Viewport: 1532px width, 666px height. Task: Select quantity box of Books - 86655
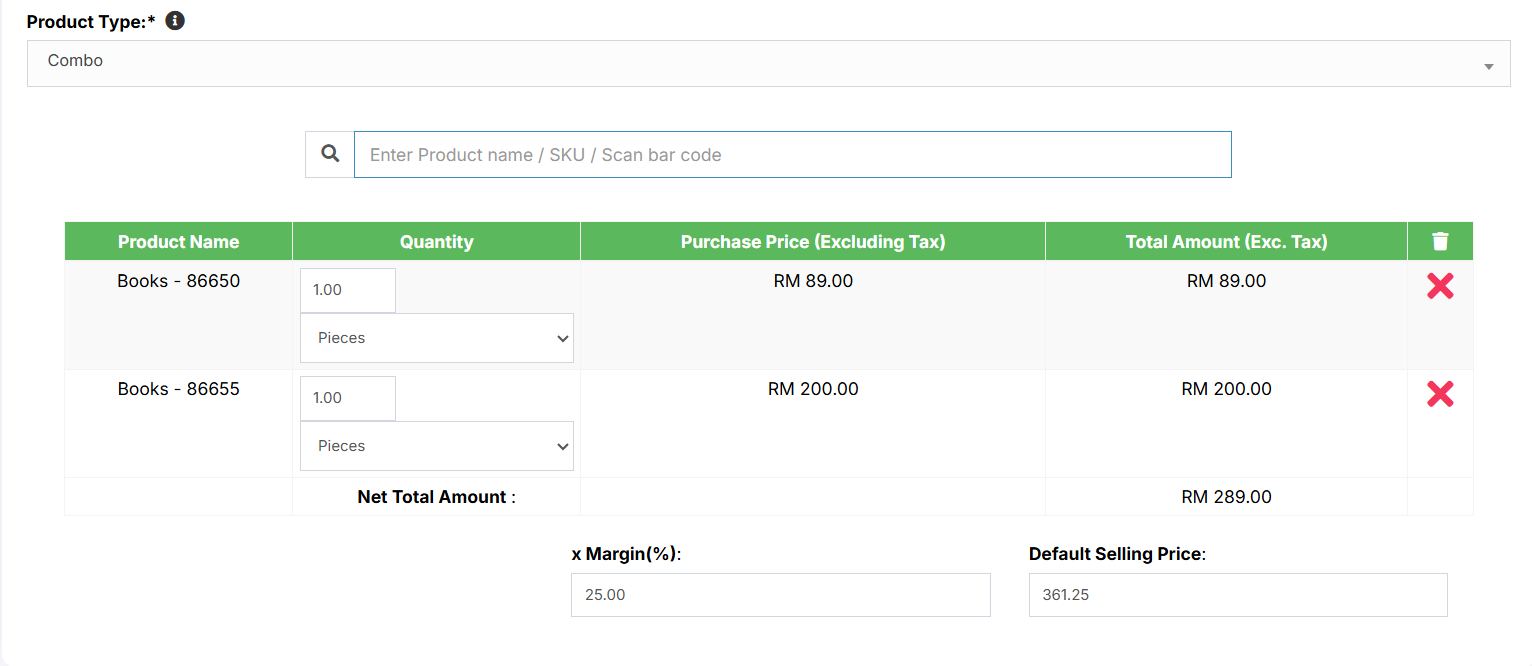[x=347, y=398]
